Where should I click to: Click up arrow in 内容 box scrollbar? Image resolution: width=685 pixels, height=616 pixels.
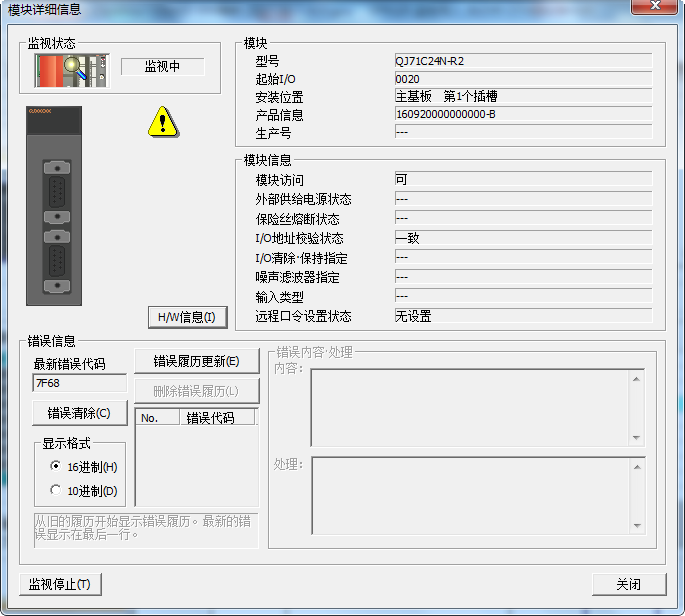pyautogui.click(x=635, y=379)
